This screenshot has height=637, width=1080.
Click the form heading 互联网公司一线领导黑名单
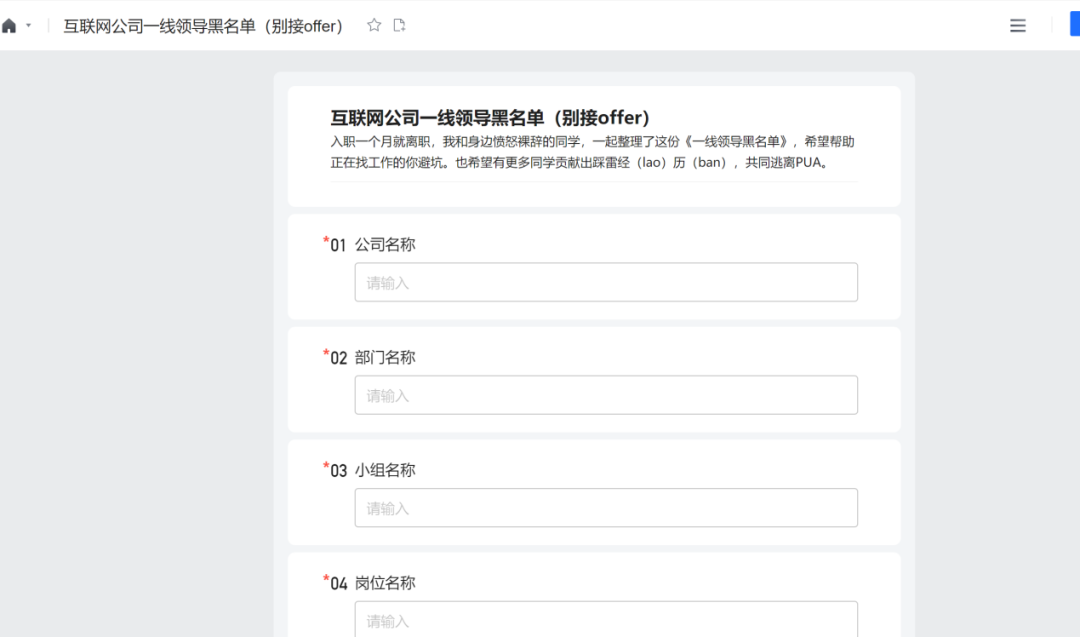490,118
